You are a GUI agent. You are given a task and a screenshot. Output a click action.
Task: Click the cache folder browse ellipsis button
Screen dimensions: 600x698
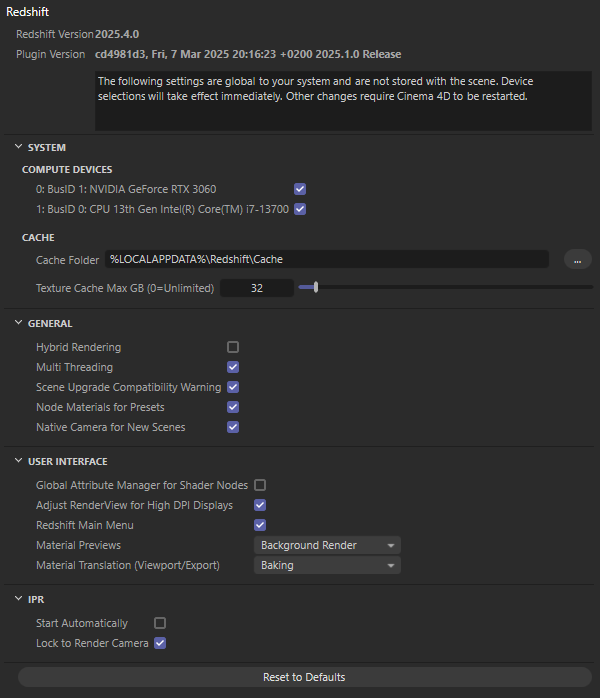(578, 260)
